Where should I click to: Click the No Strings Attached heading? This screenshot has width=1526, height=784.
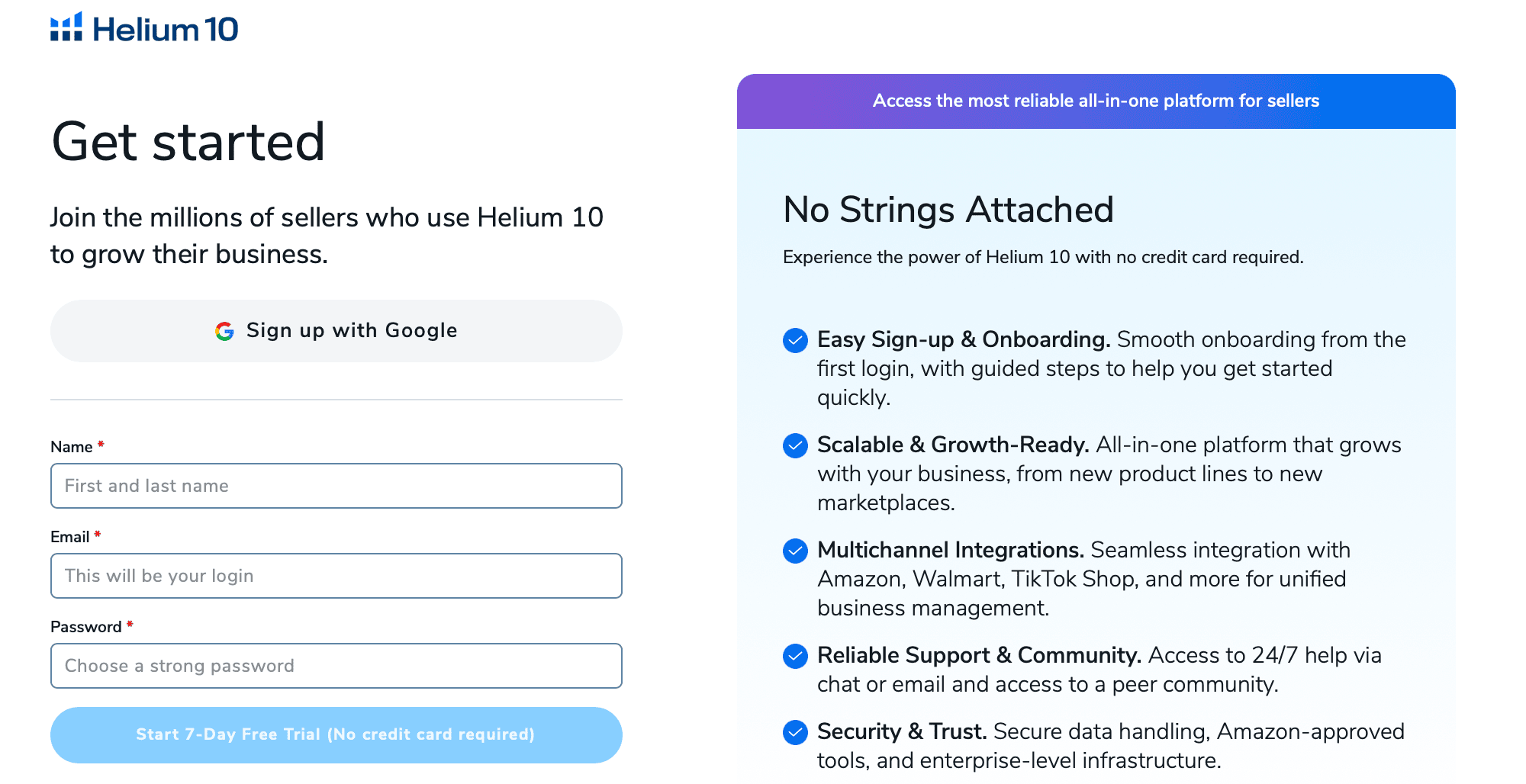click(948, 210)
